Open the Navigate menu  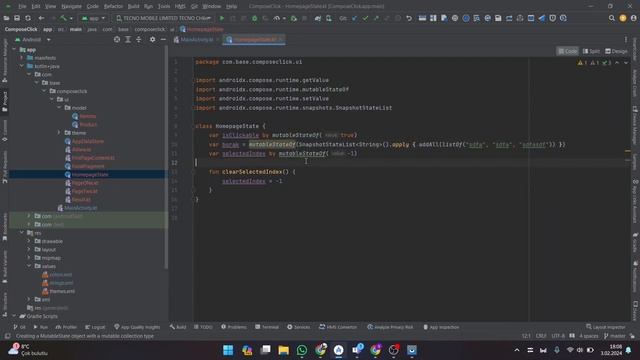71,6
